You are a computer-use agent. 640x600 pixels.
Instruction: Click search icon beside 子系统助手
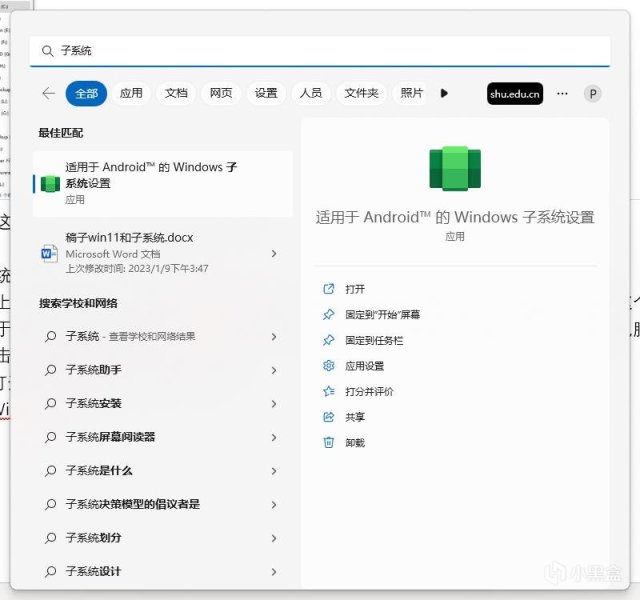(x=50, y=370)
